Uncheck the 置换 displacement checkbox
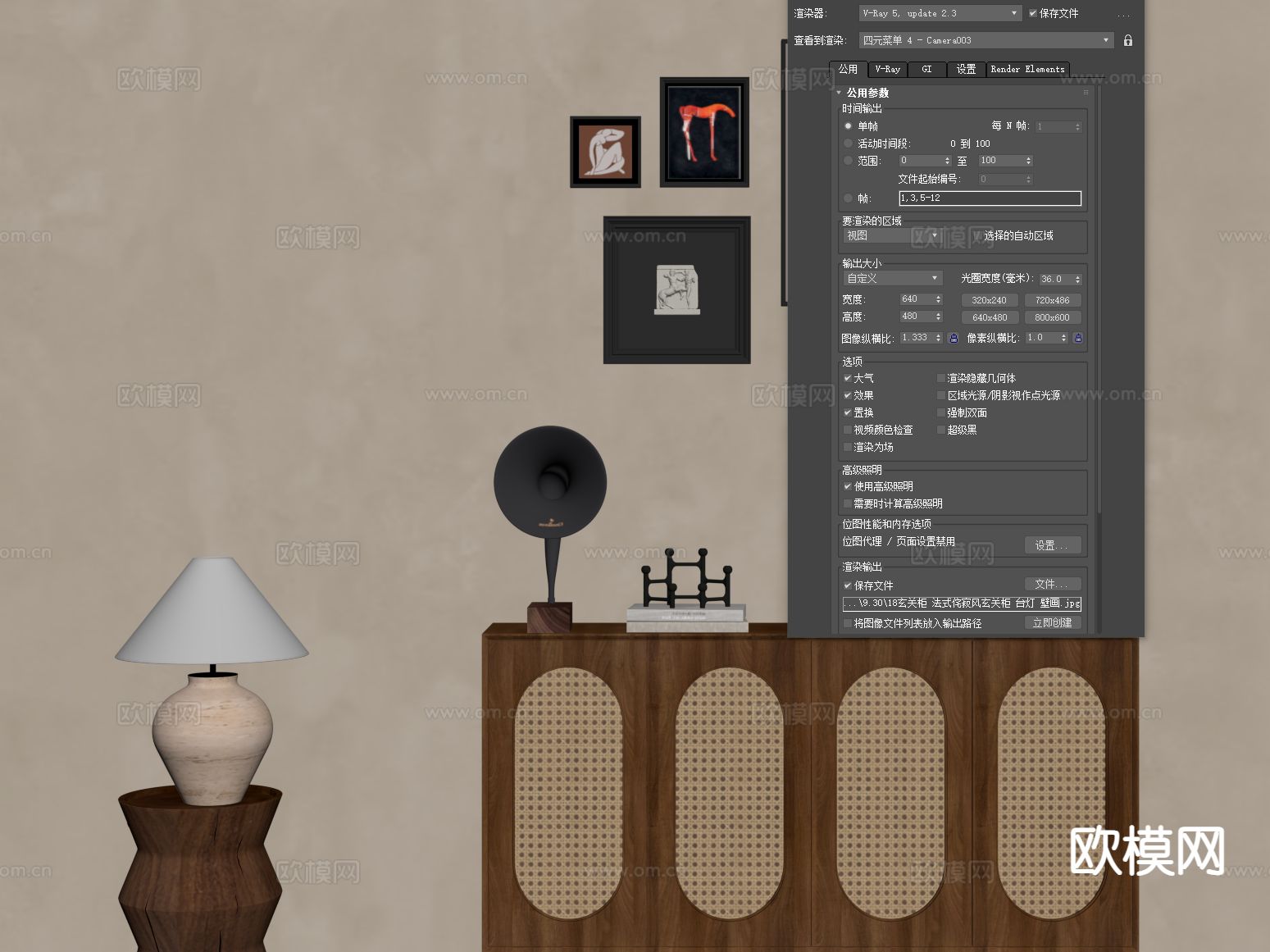Image resolution: width=1270 pixels, height=952 pixels. [848, 412]
